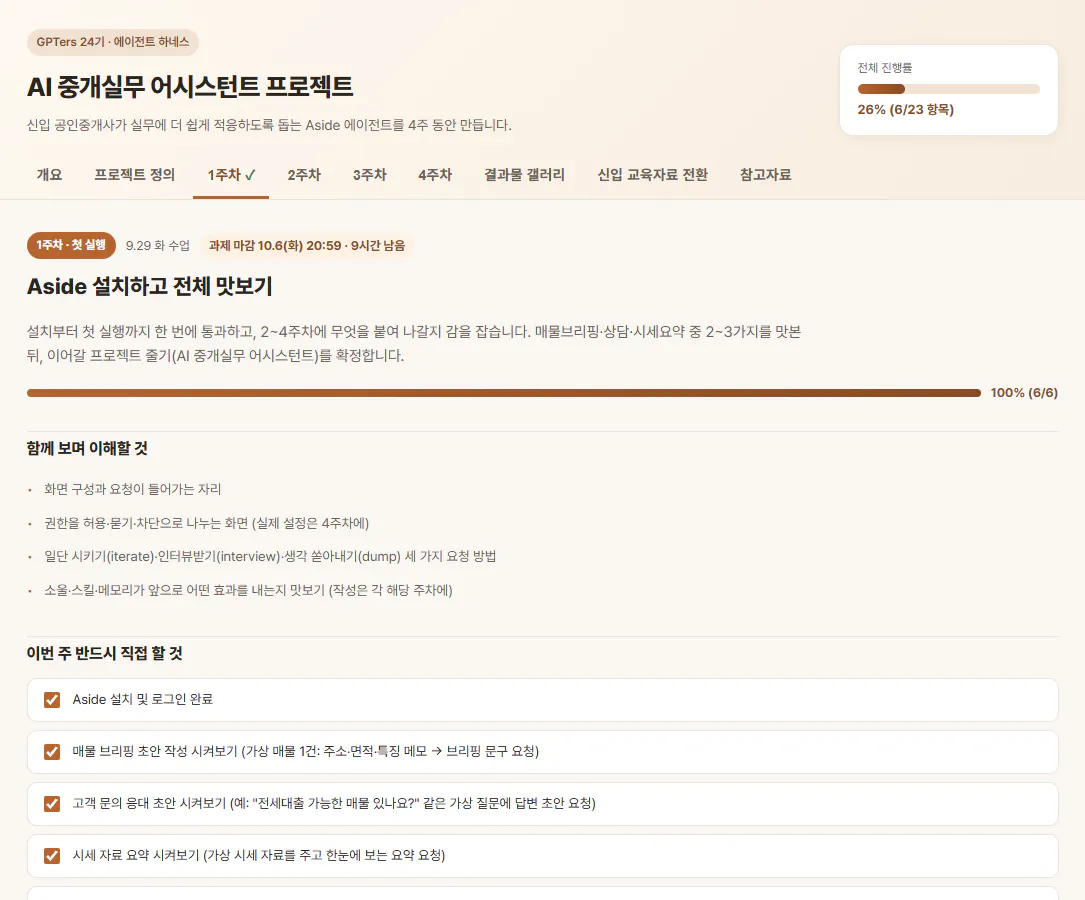Click the 전체 진행률 progress bar

(948, 89)
